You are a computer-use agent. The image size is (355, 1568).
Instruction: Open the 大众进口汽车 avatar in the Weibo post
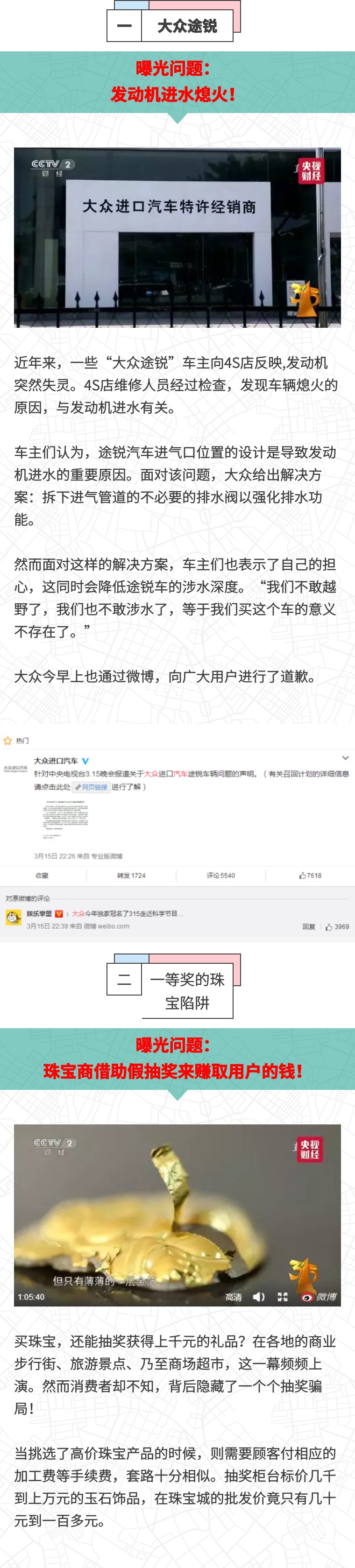[x=15, y=769]
